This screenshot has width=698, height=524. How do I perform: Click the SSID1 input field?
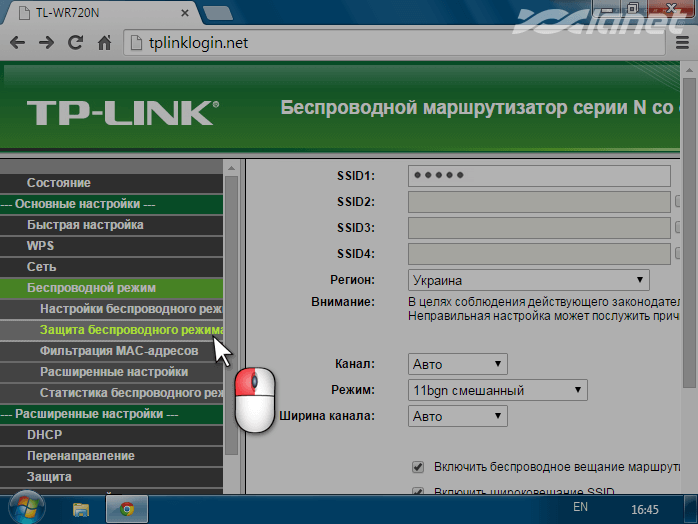tap(538, 176)
